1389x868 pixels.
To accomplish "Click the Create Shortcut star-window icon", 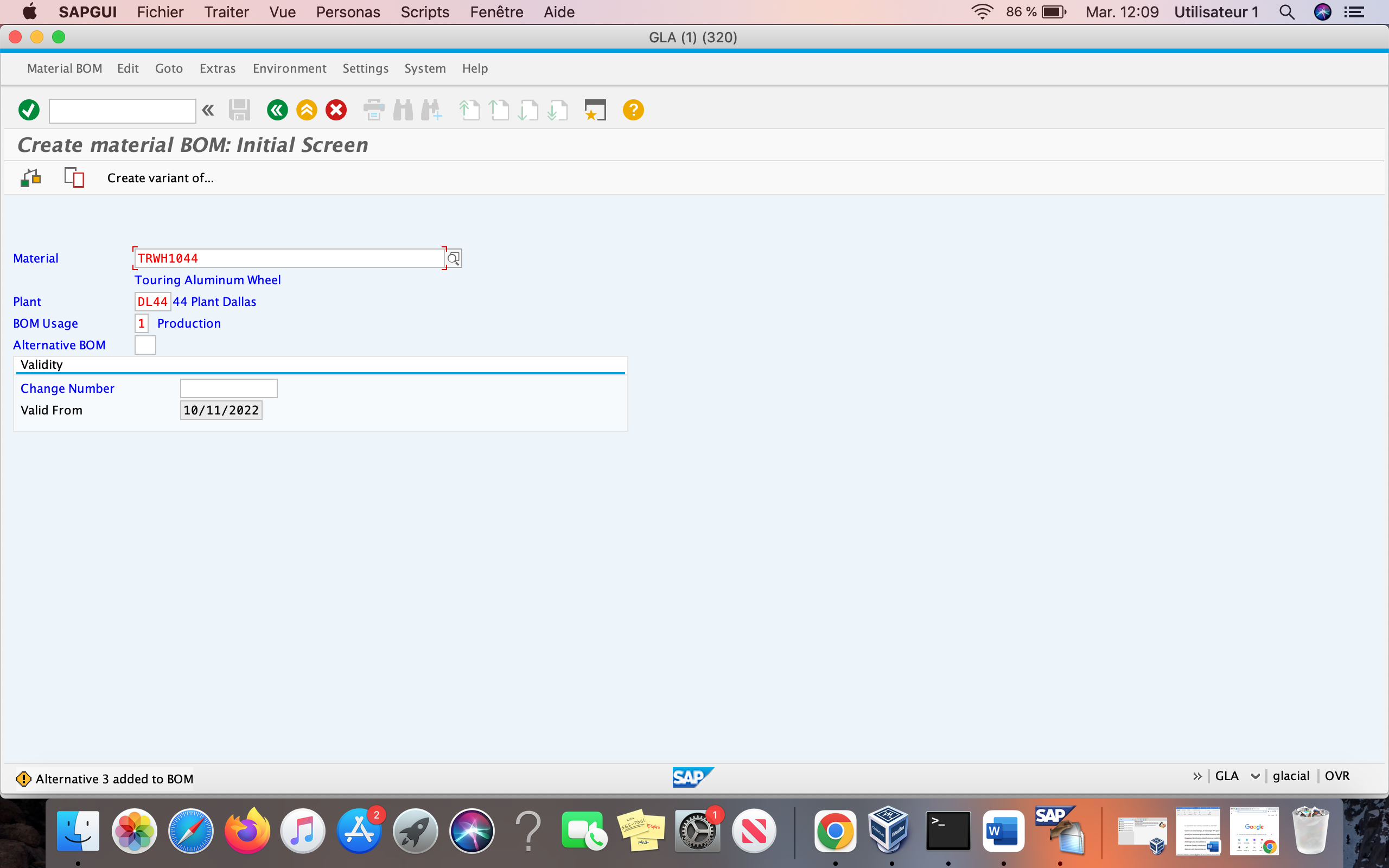I will coord(595,110).
